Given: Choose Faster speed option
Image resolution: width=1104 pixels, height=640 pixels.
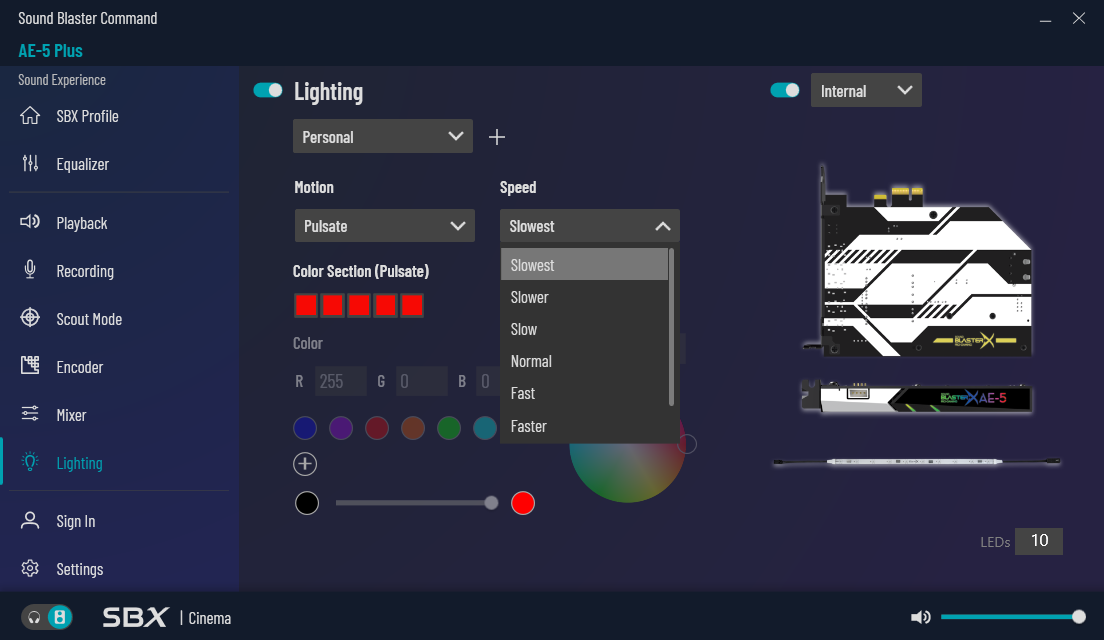Looking at the screenshot, I should (529, 426).
